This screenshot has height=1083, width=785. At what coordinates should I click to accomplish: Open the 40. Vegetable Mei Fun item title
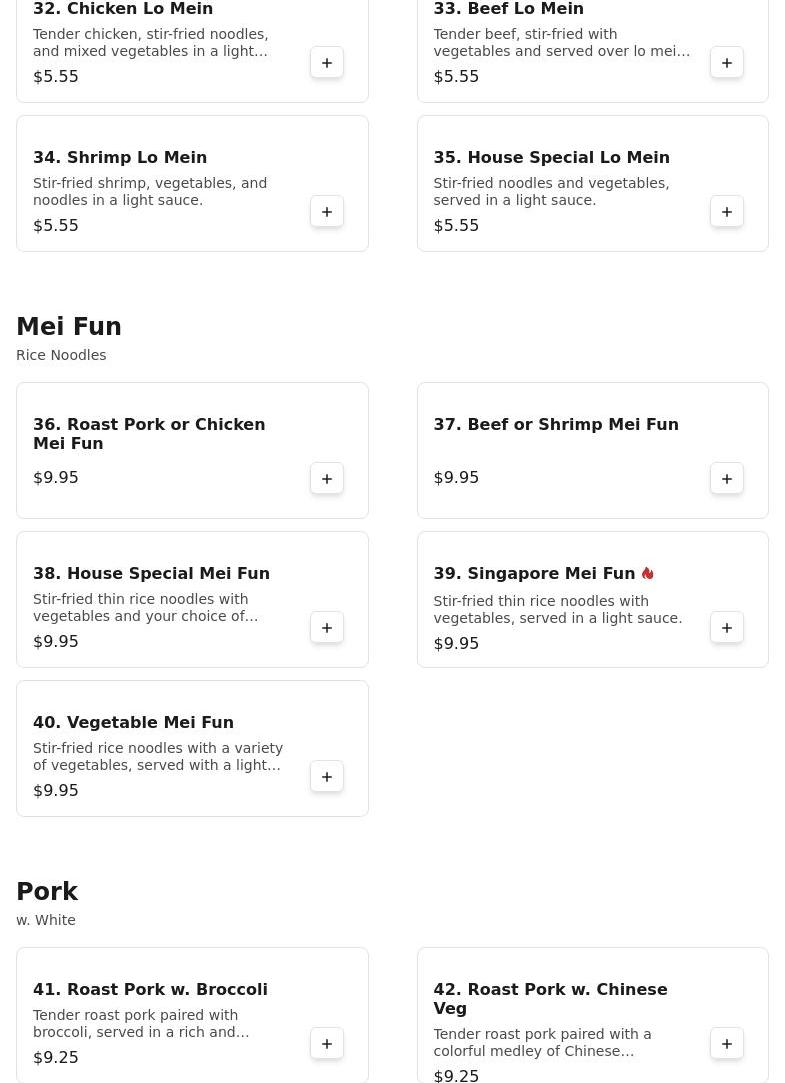pos(133,723)
